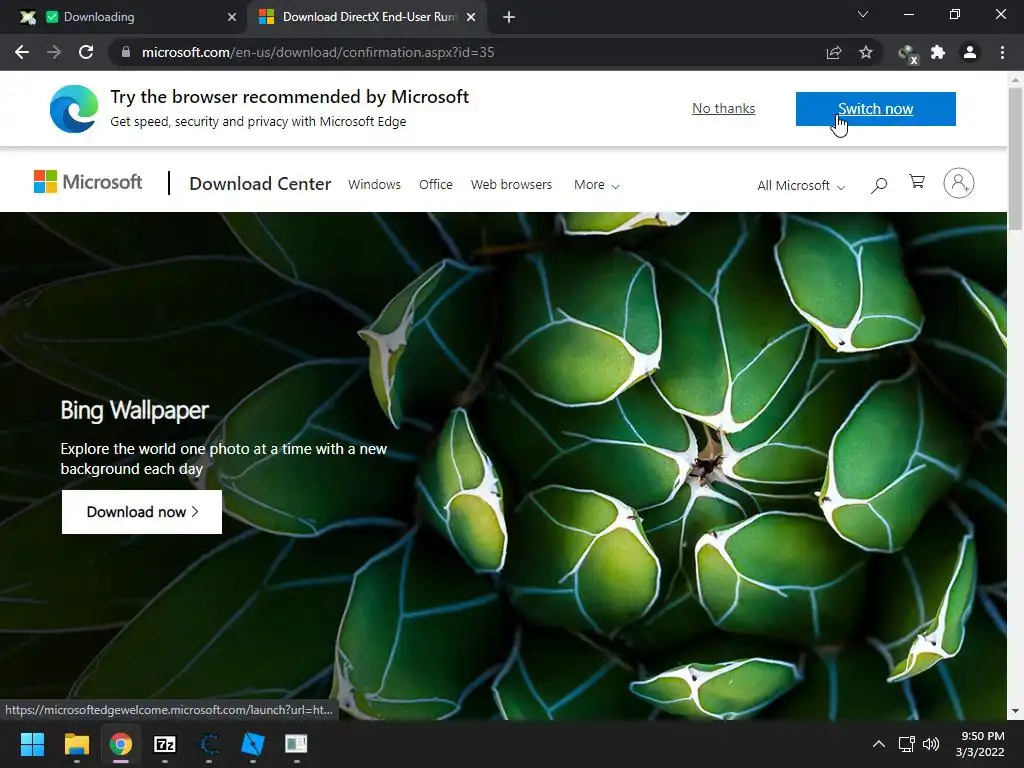The height and width of the screenshot is (768, 1024).
Task: Click the scrollbar down arrow
Action: pos(1015,711)
